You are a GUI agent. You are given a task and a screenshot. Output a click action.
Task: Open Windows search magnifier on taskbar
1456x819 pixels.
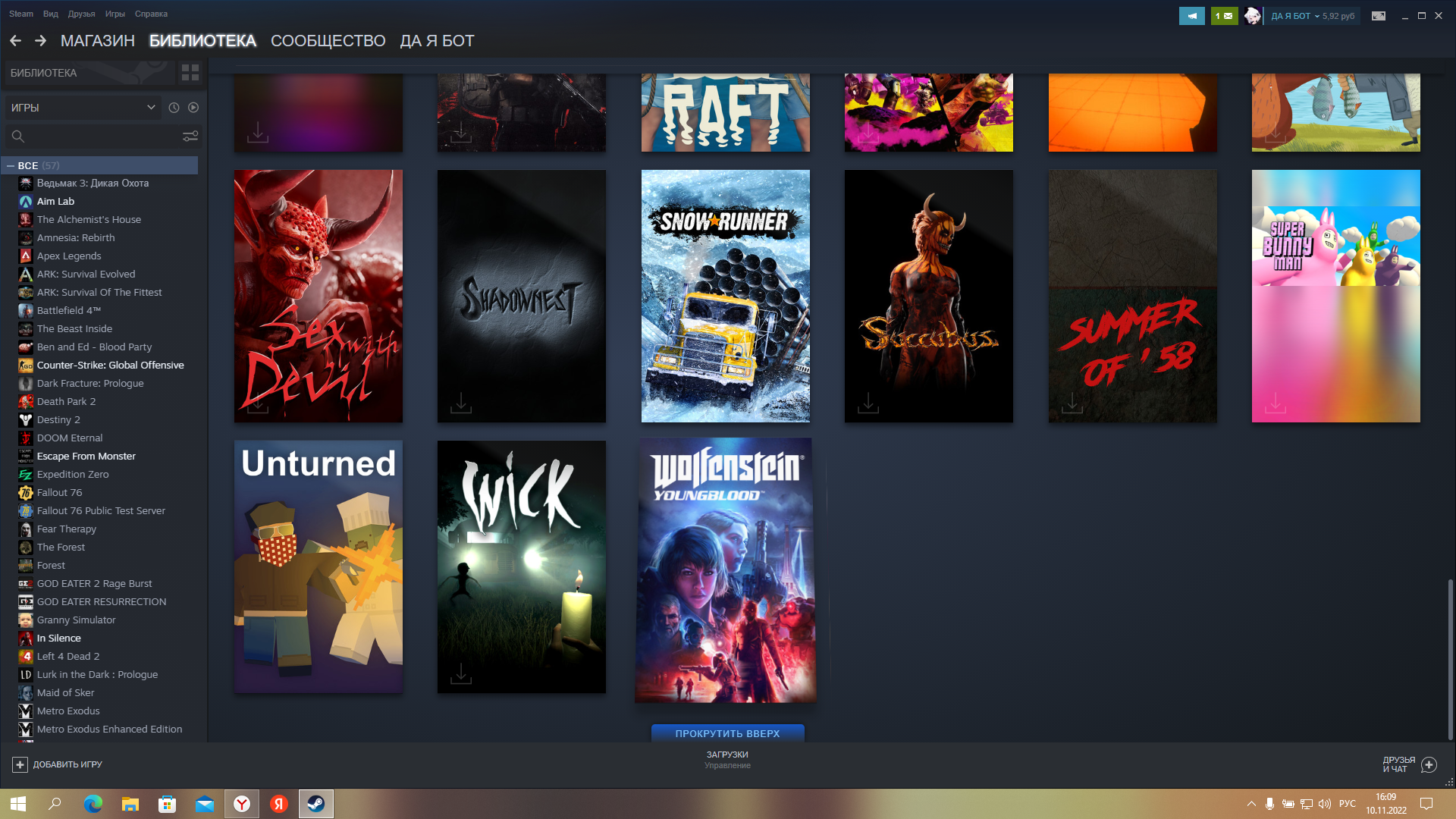click(55, 804)
